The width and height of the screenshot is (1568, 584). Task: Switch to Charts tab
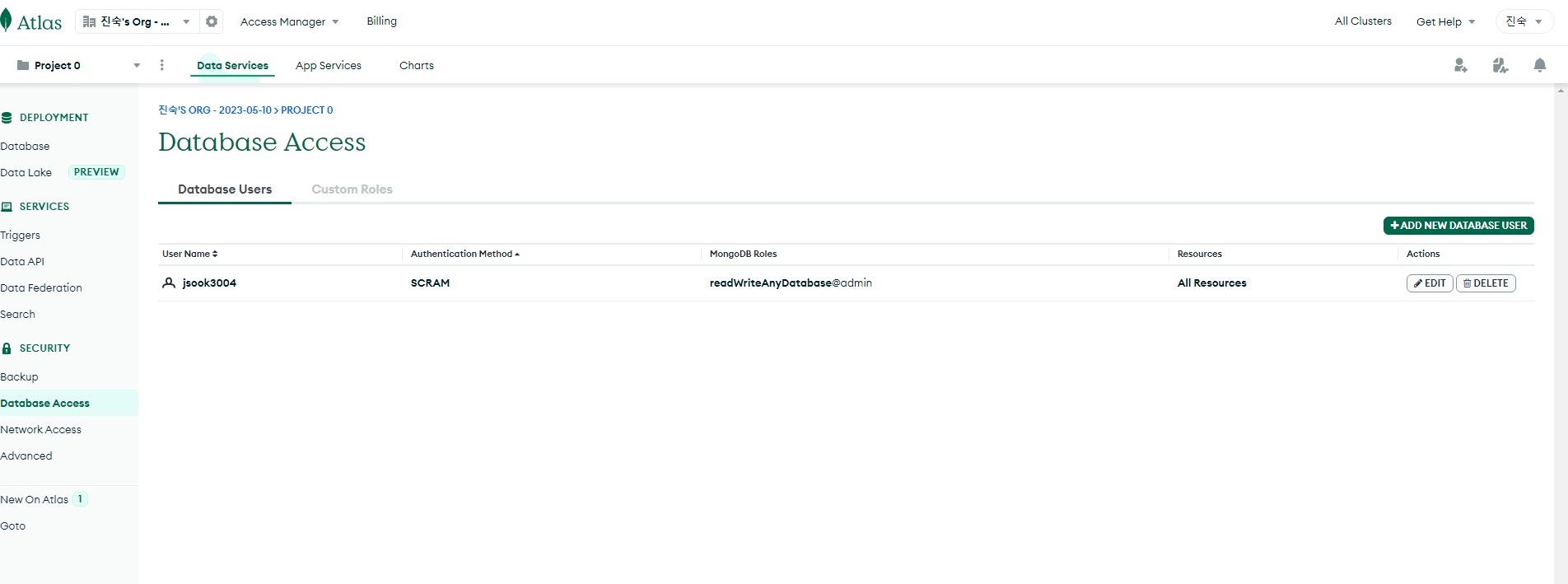click(417, 65)
